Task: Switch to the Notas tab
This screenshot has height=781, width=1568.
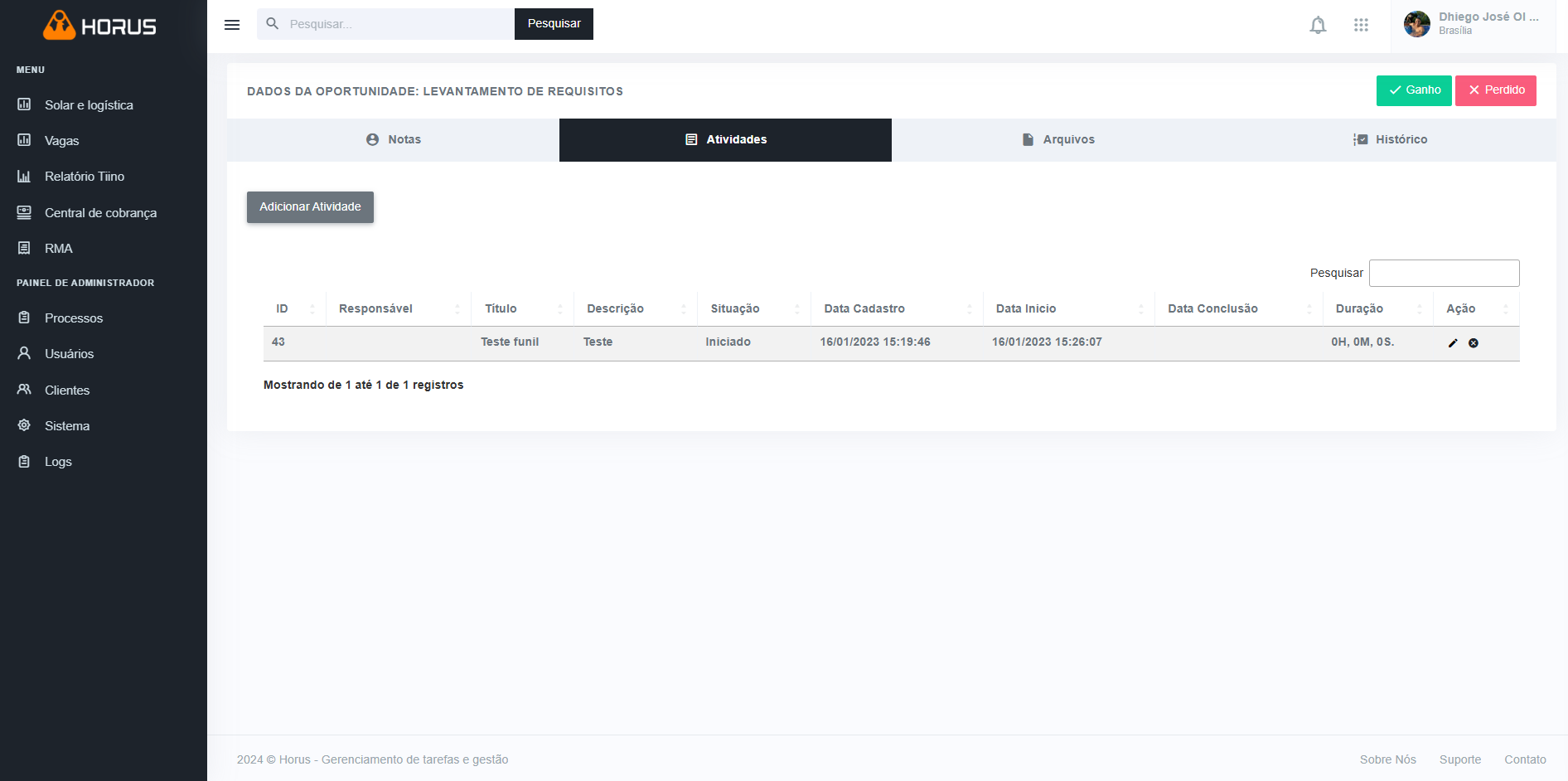Action: (394, 140)
